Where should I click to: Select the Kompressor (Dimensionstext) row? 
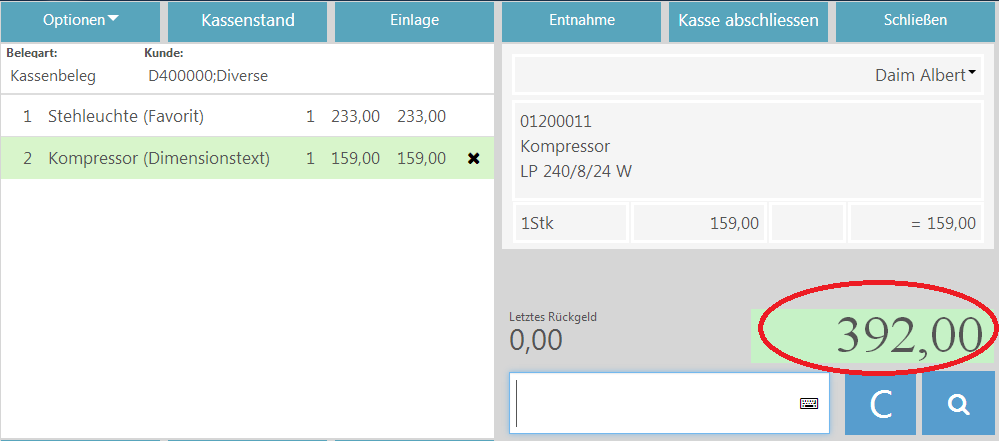(x=158, y=158)
